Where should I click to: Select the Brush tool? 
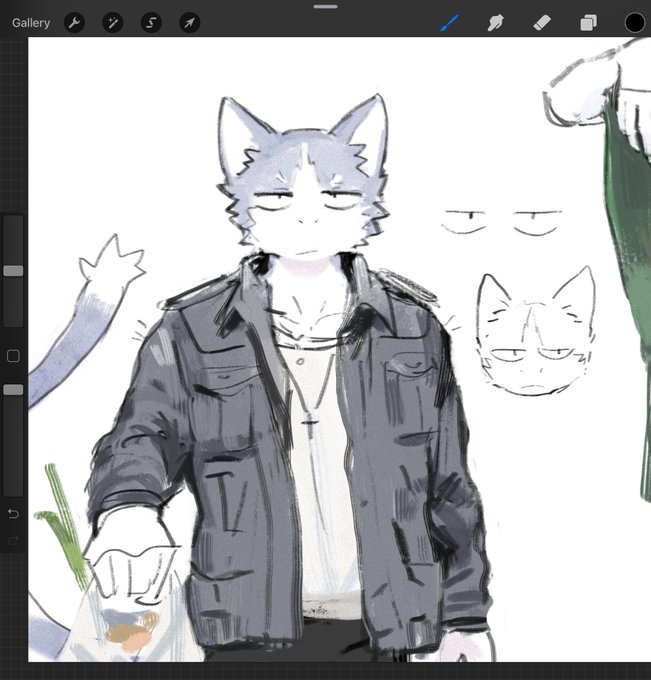(x=449, y=23)
